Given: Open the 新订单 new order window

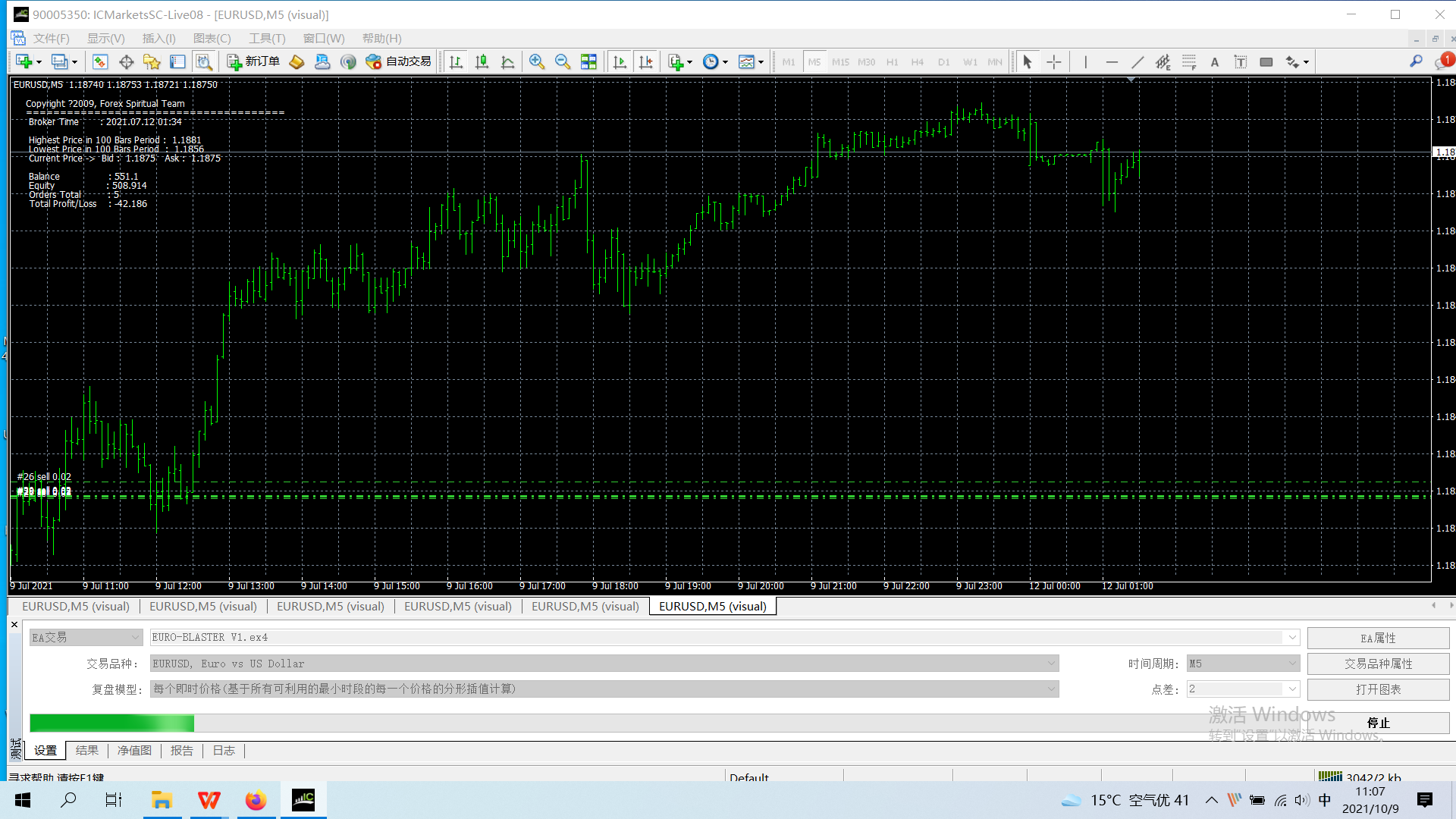Looking at the screenshot, I should coord(254,62).
